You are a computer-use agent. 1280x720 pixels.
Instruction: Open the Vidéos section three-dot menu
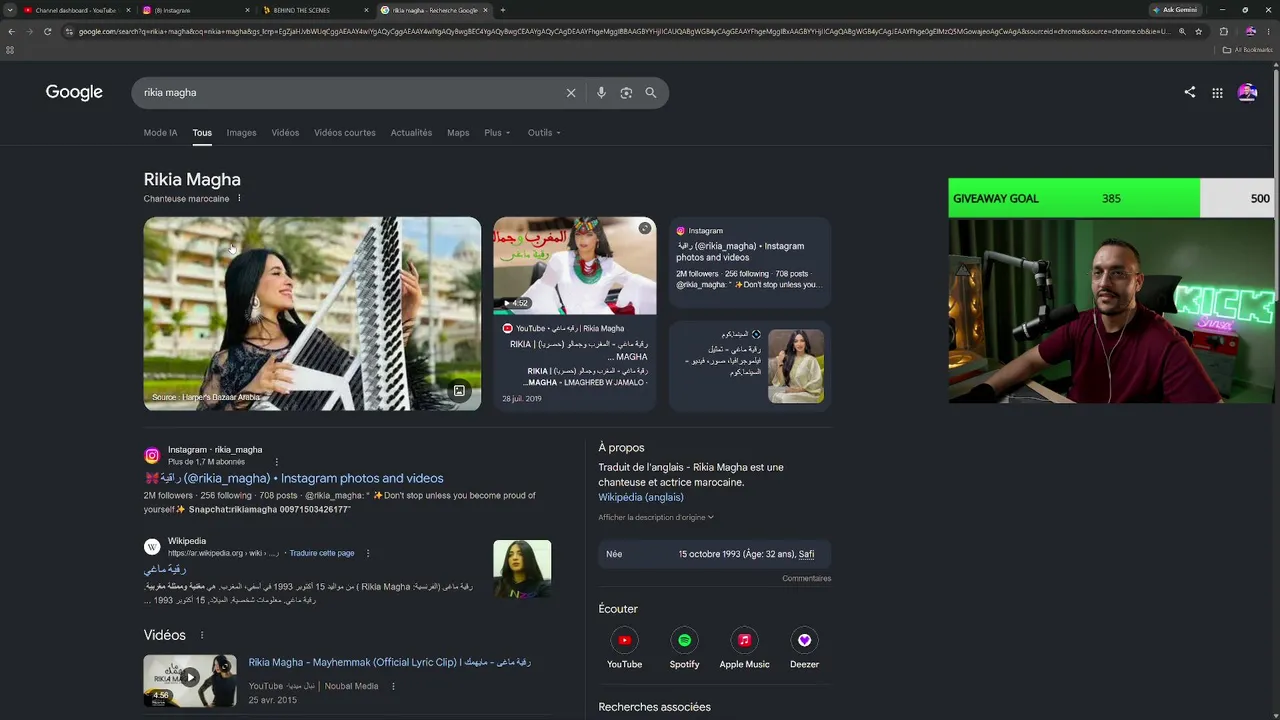pyautogui.click(x=202, y=635)
